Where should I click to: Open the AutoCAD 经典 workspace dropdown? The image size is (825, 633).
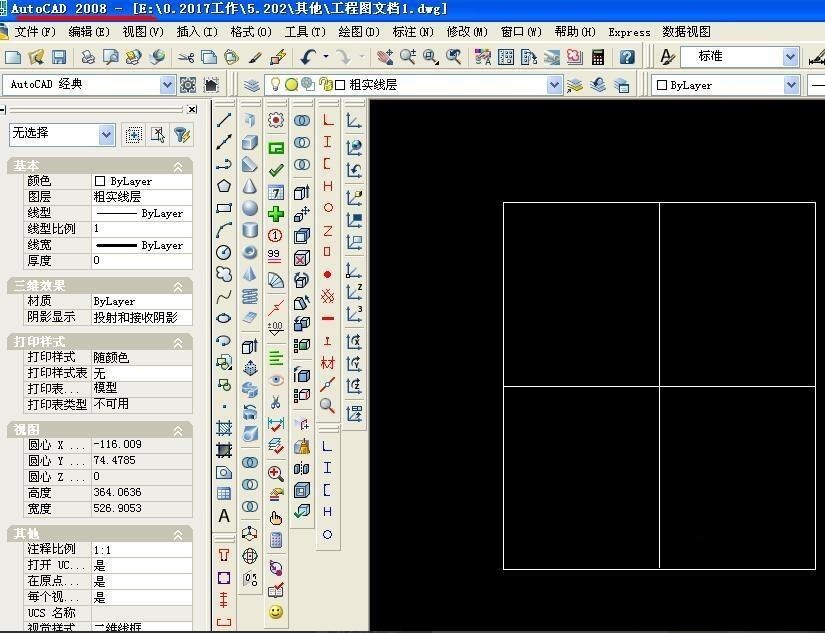(x=167, y=85)
